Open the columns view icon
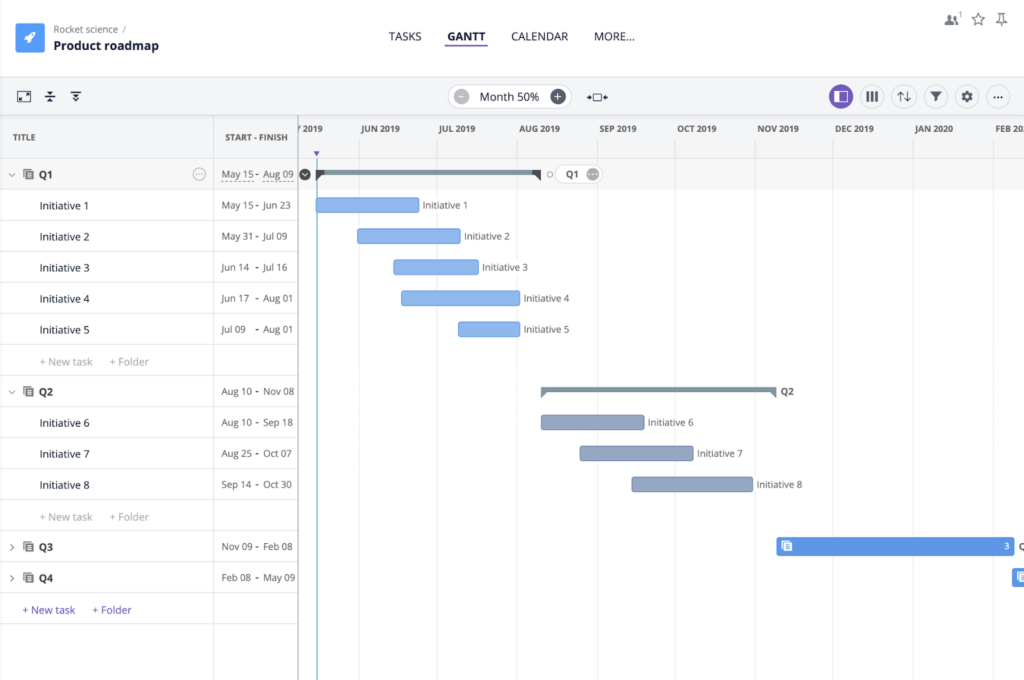Image resolution: width=1024 pixels, height=680 pixels. (872, 96)
